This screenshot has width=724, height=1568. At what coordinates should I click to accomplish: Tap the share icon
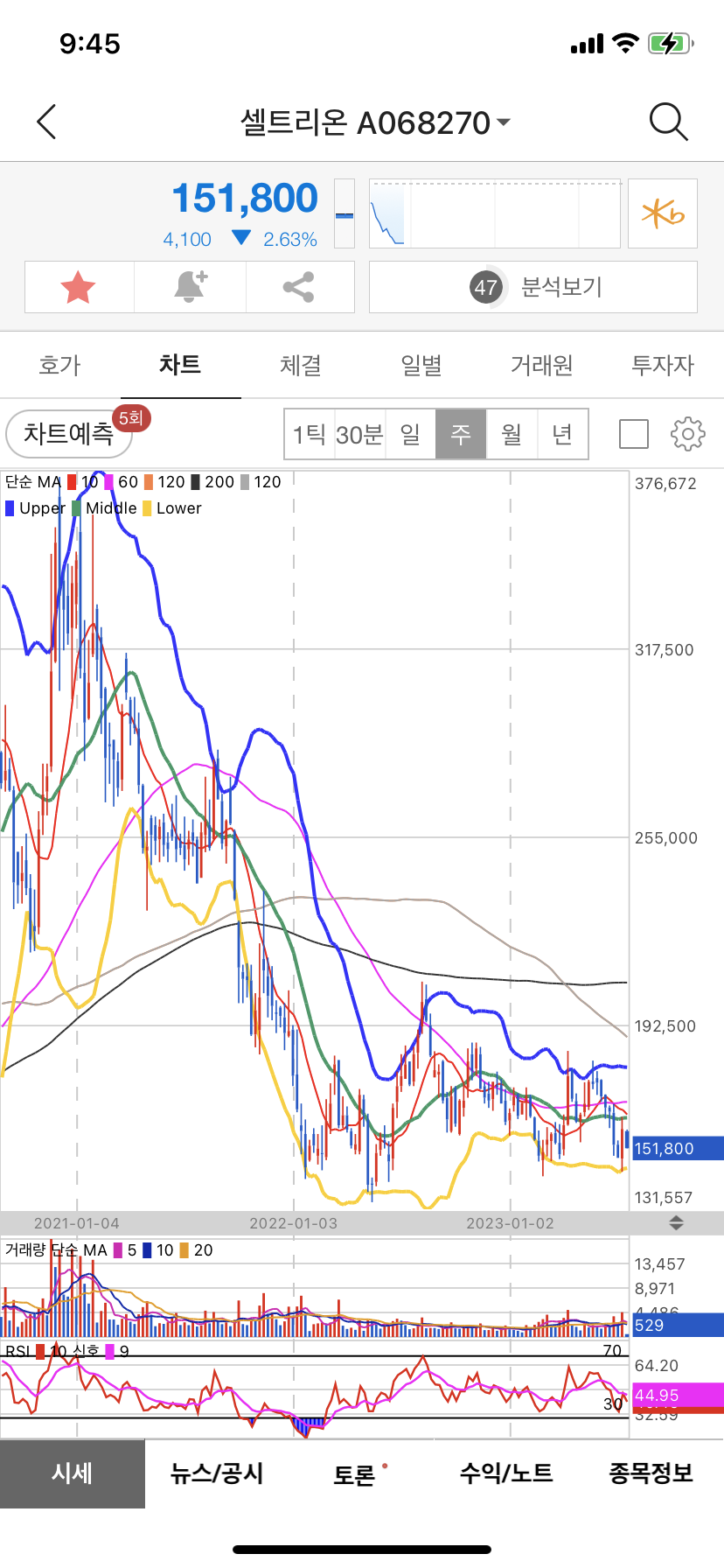[x=299, y=287]
